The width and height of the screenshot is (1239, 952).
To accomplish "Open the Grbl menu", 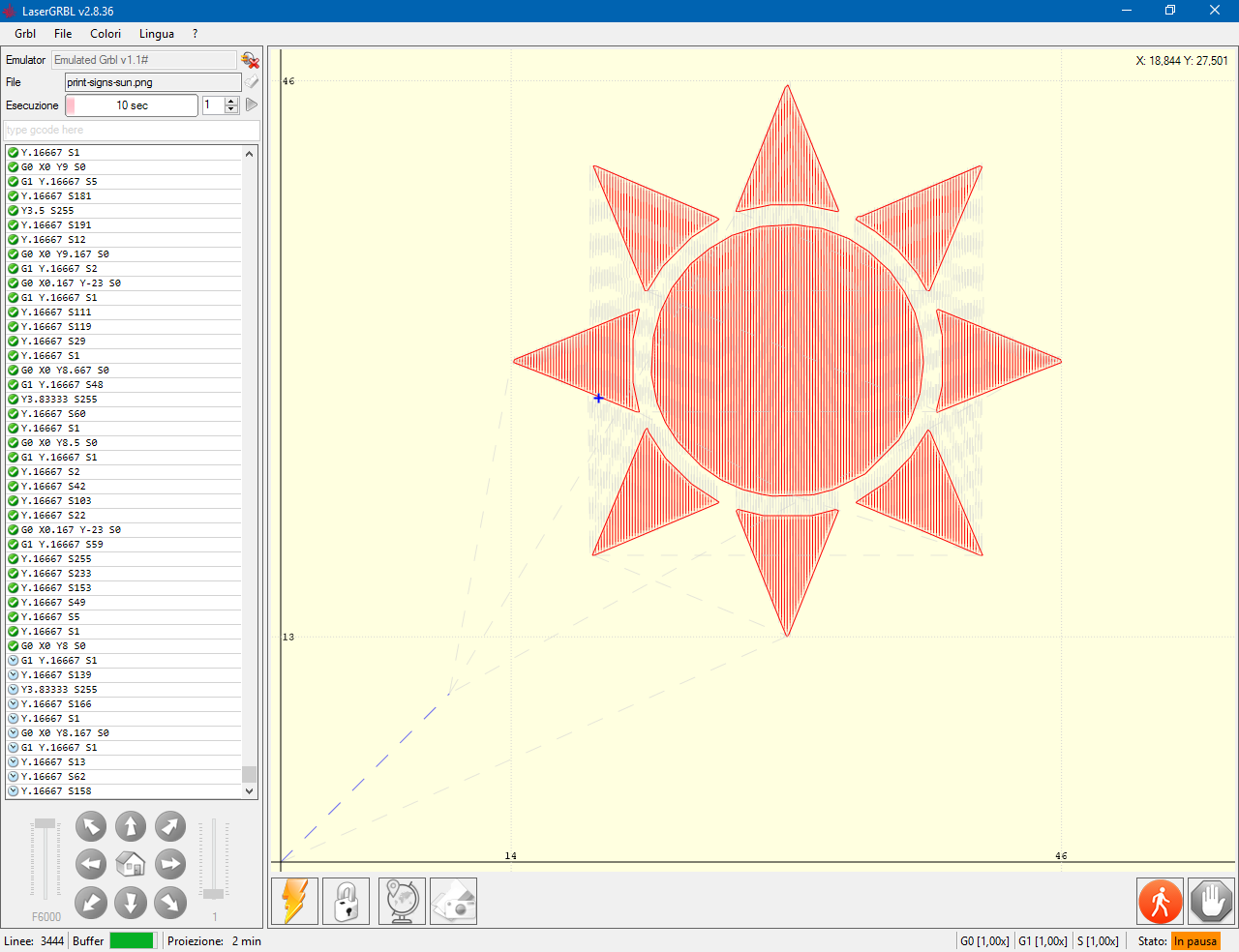I will [25, 34].
